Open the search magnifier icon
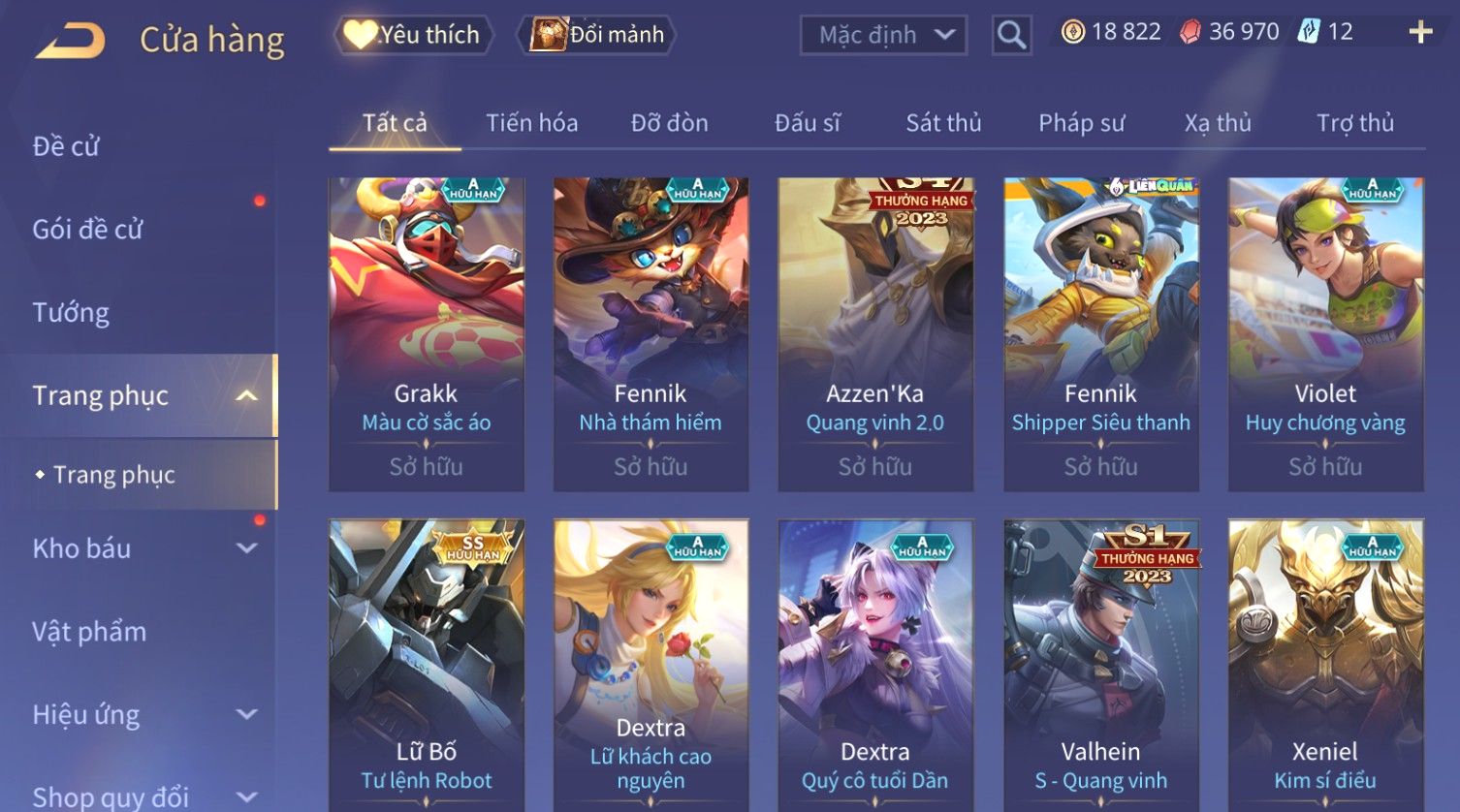Image resolution: width=1460 pixels, height=812 pixels. tap(1011, 36)
